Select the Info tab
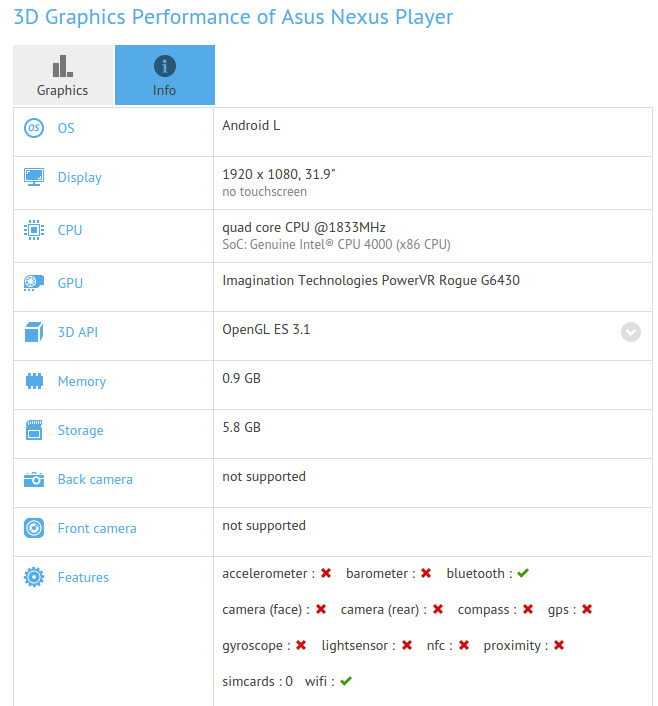 [164, 75]
